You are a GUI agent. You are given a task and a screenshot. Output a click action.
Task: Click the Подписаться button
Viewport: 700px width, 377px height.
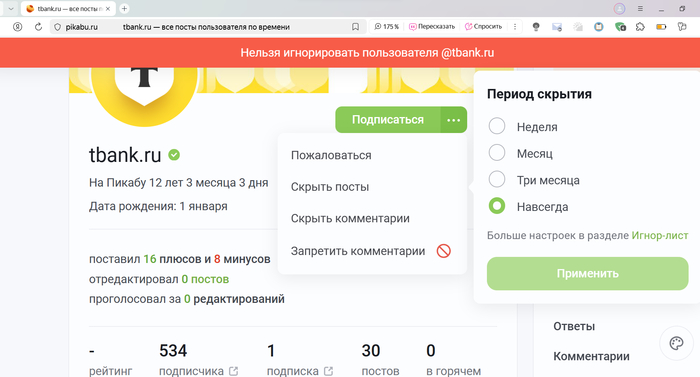click(388, 120)
